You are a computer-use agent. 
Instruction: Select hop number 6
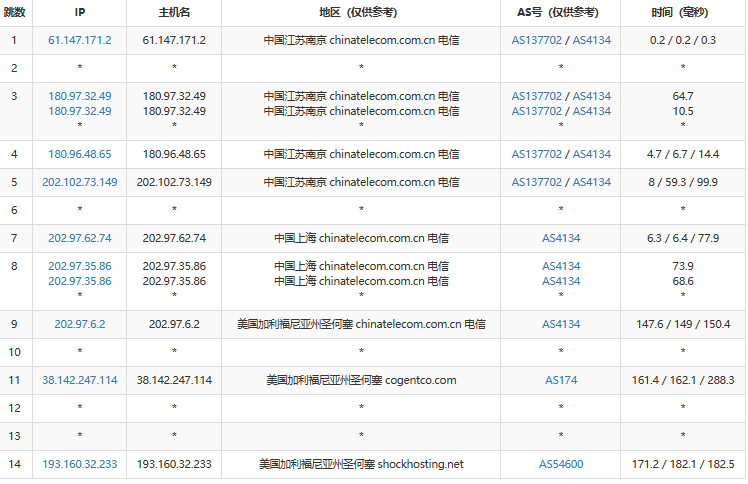pyautogui.click(x=14, y=210)
